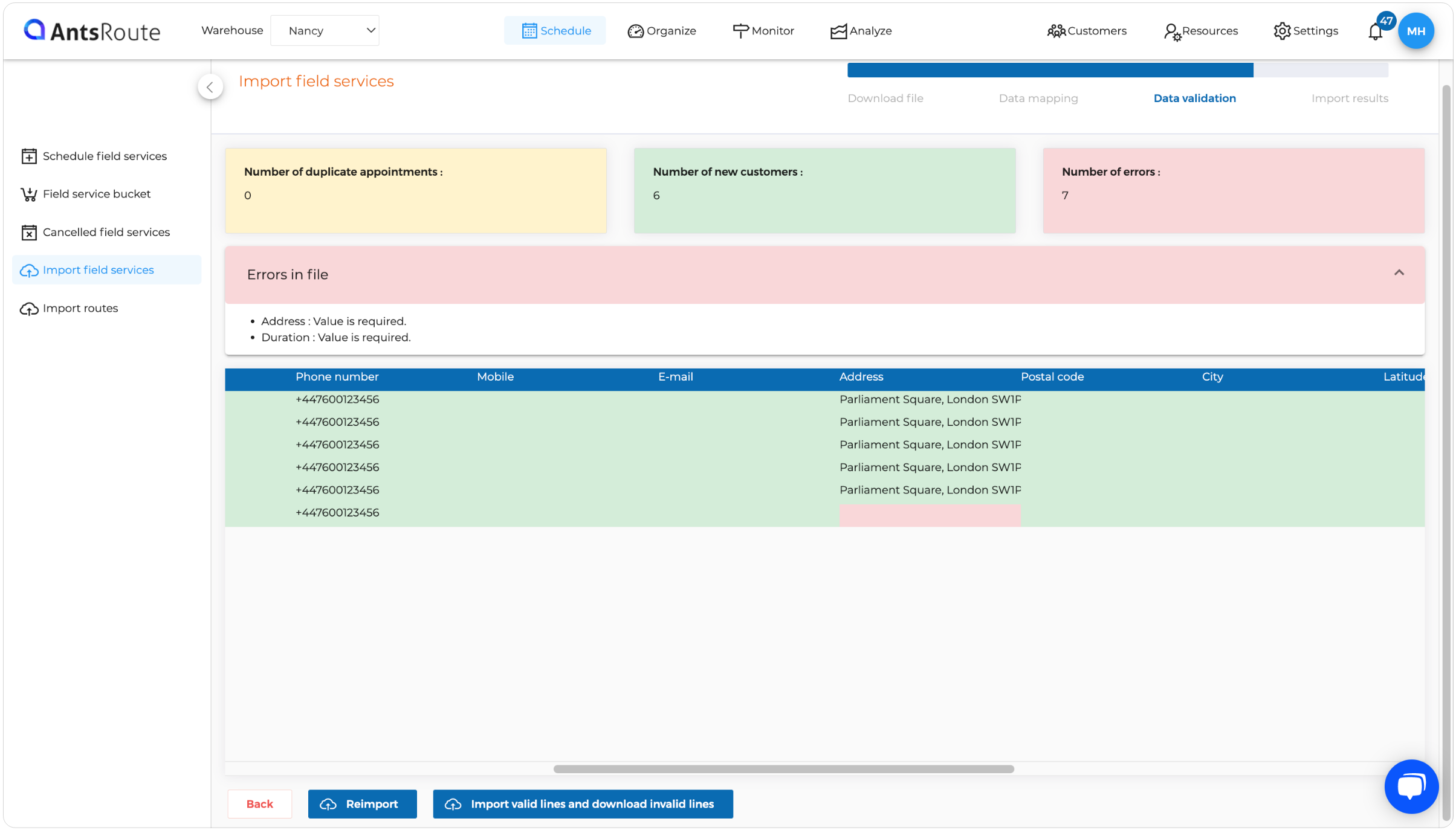The height and width of the screenshot is (830, 1456).
Task: Click the Field service bucket cart icon
Action: 28,195
